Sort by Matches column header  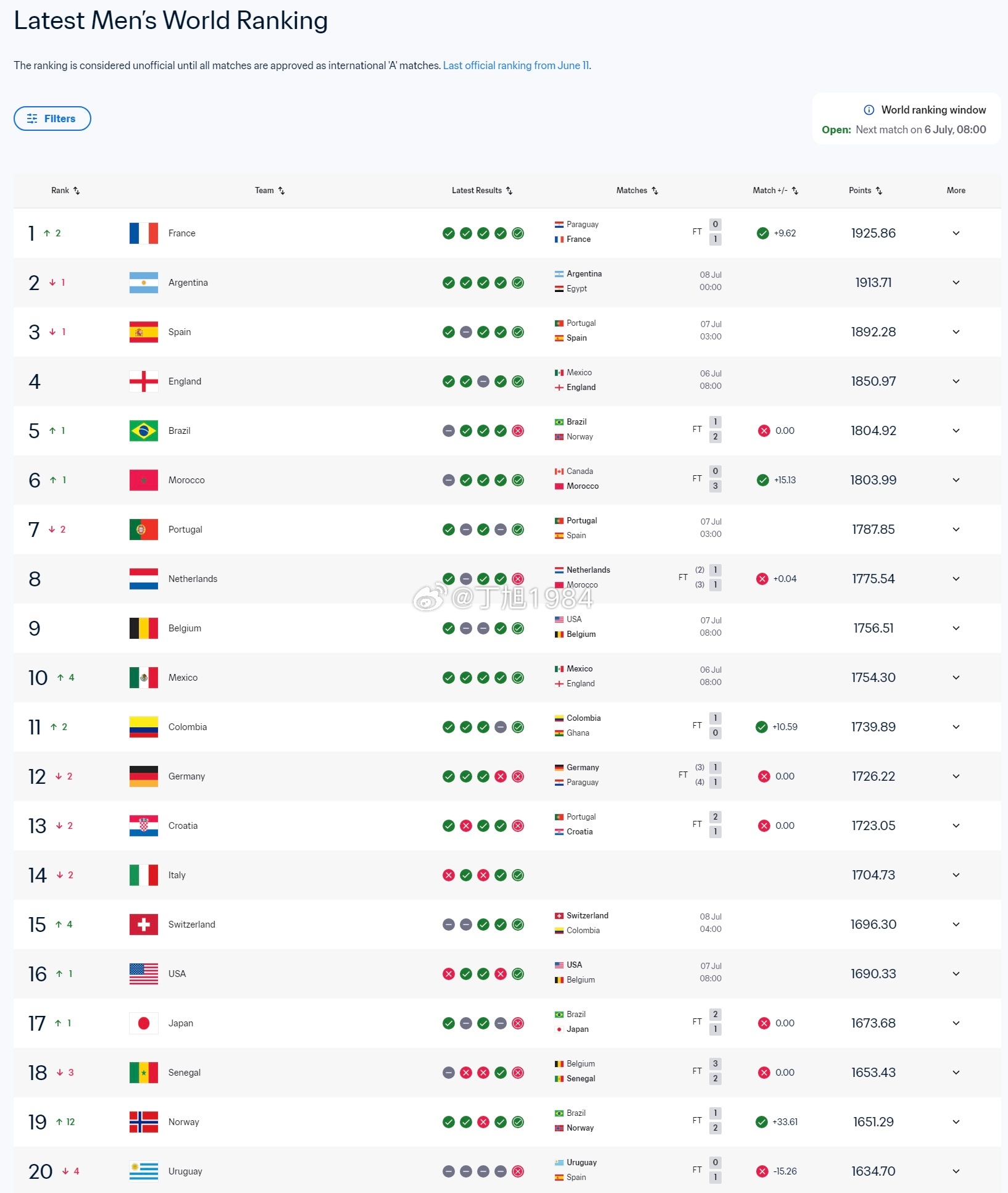pos(637,190)
